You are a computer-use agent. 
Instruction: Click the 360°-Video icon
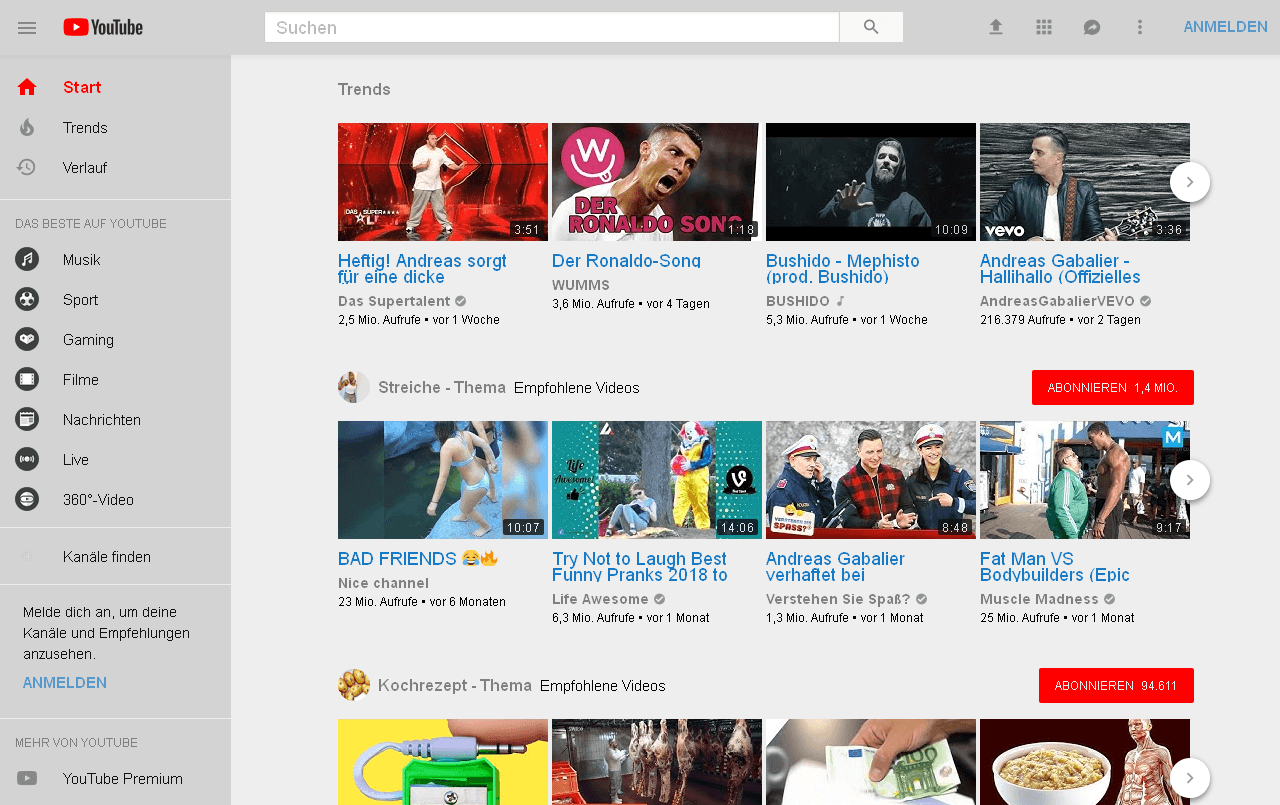point(27,499)
